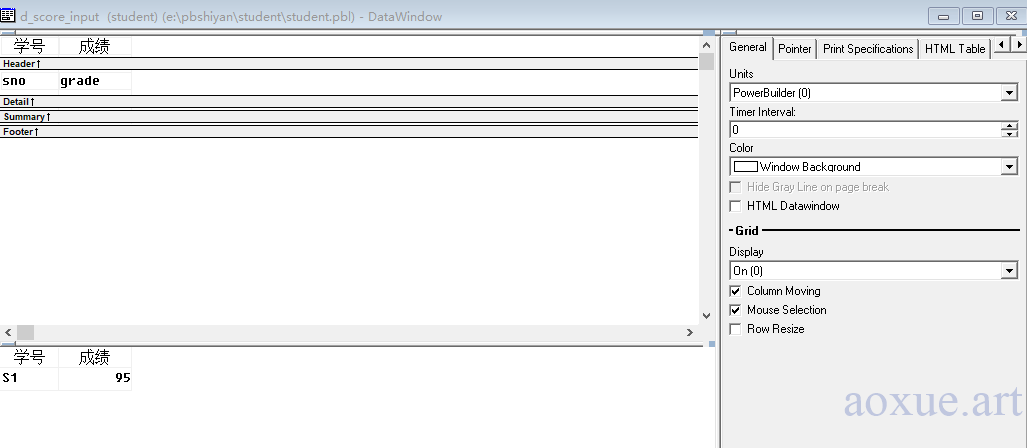Switch to the HTML Table tab
This screenshot has width=1027, height=448.
pyautogui.click(x=954, y=48)
